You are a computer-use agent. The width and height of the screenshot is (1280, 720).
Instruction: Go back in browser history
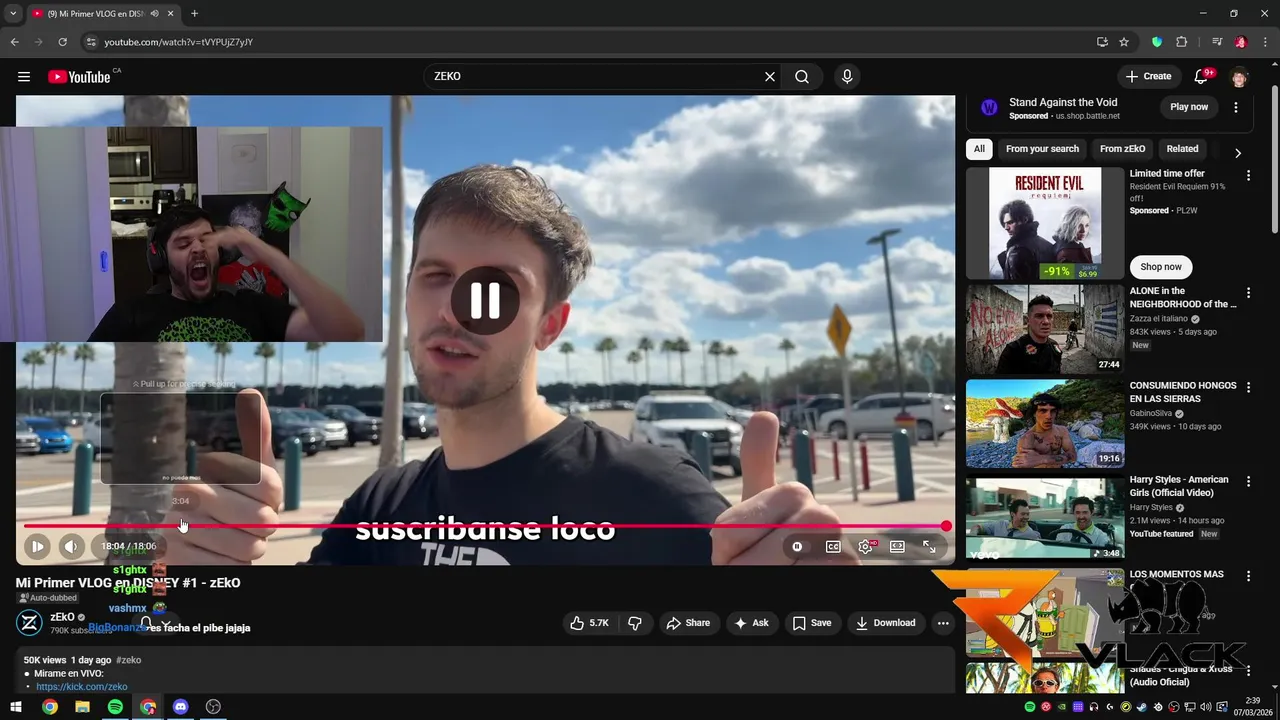click(x=14, y=42)
